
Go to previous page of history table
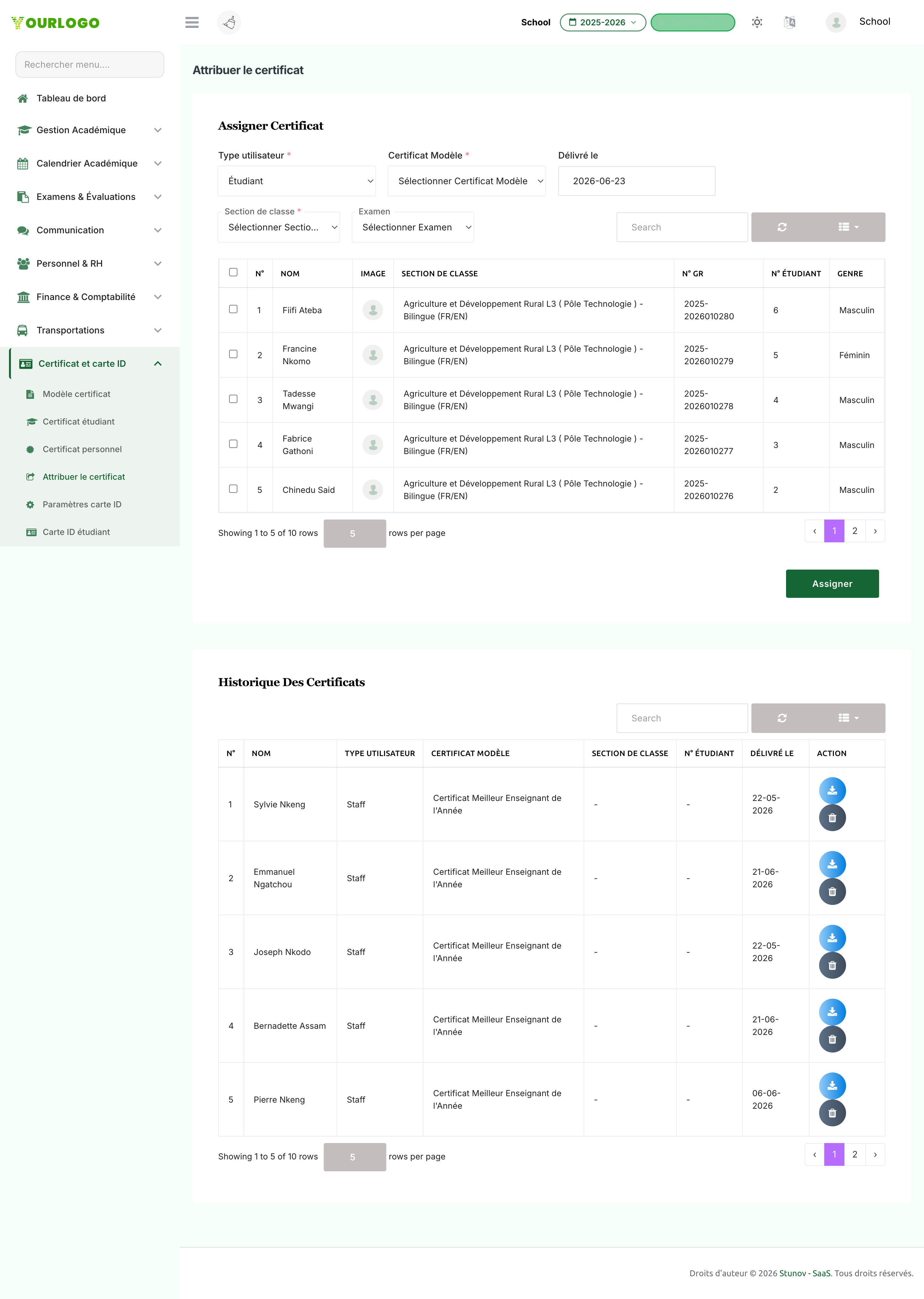click(814, 1155)
